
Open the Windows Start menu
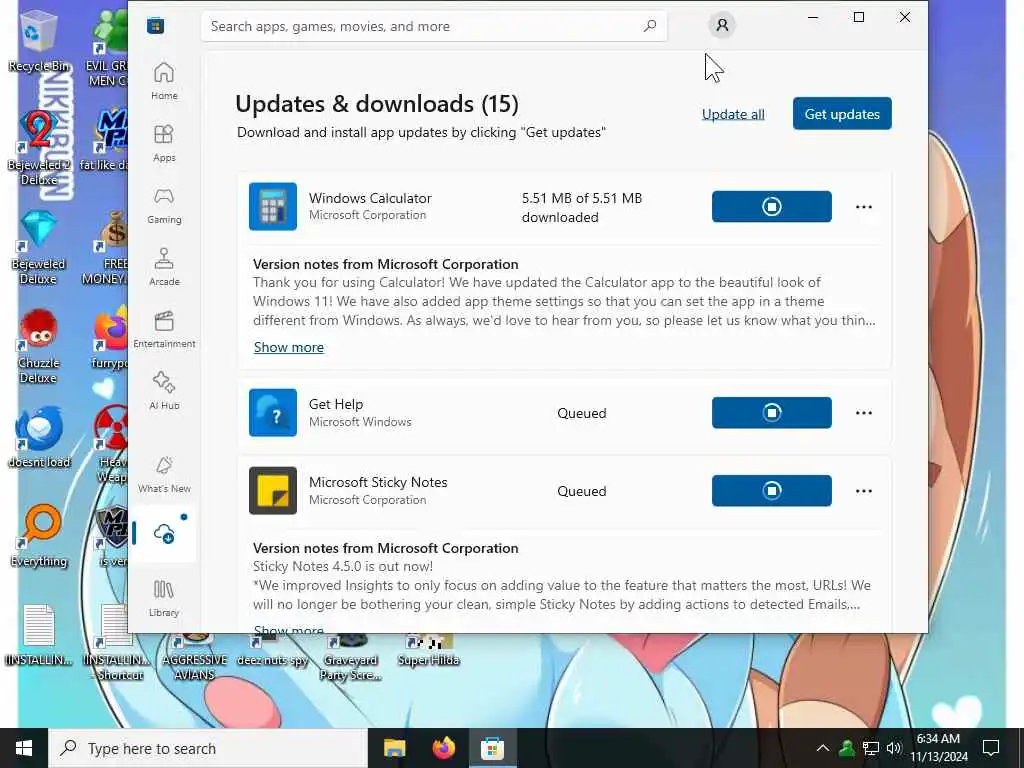(x=24, y=748)
